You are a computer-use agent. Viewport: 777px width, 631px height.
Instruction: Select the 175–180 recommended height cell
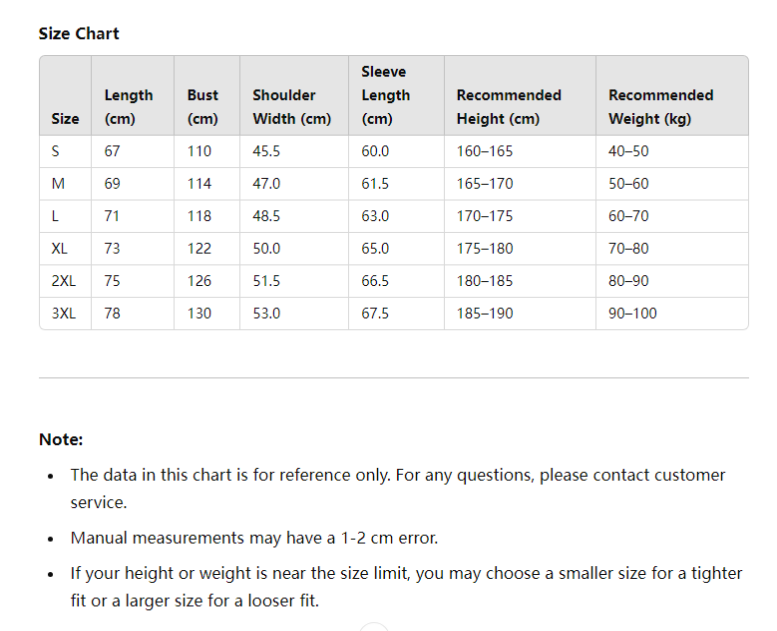(x=485, y=248)
